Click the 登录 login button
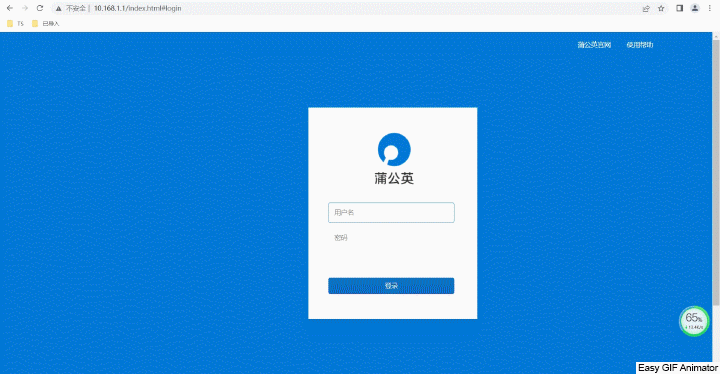 pos(391,286)
